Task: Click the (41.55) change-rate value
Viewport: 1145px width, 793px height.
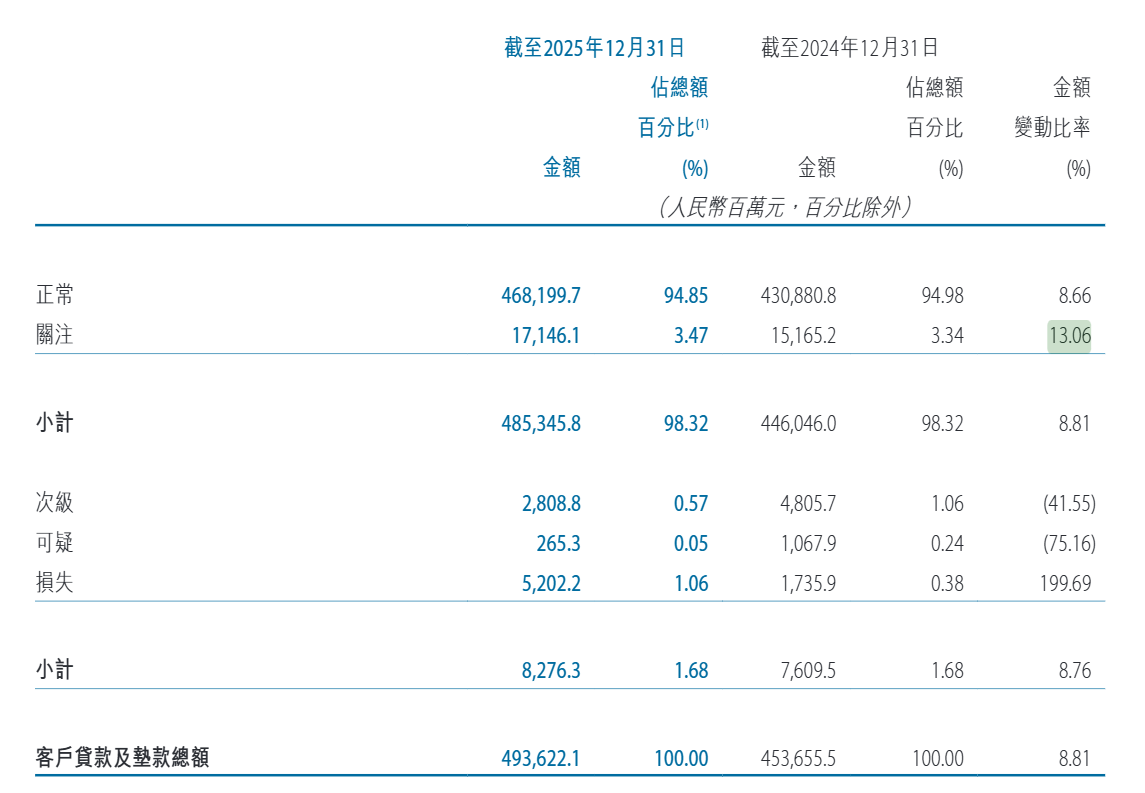Action: point(1068,504)
